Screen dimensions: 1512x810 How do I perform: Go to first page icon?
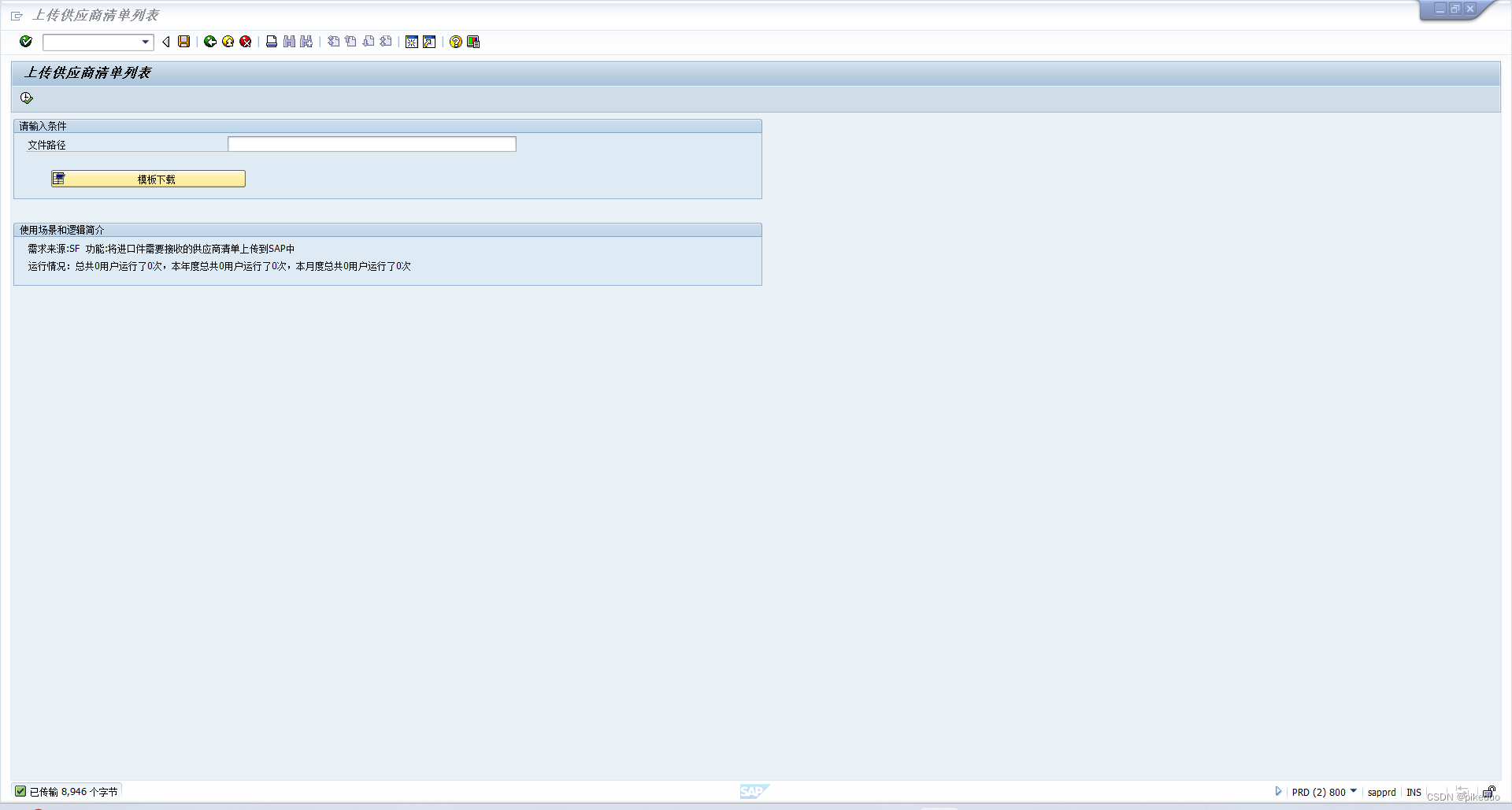(333, 42)
